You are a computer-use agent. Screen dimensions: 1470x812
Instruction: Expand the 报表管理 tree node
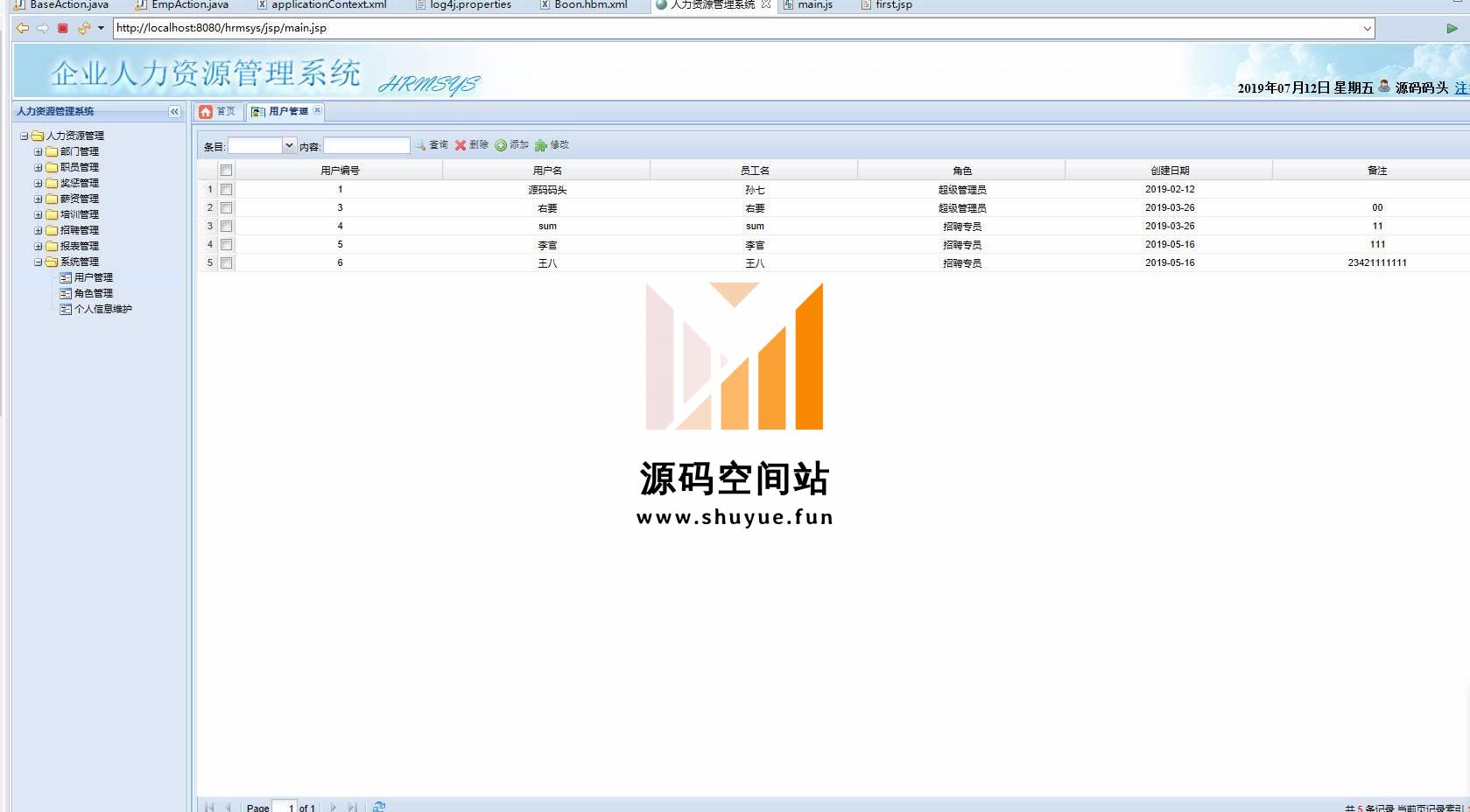pyautogui.click(x=39, y=246)
